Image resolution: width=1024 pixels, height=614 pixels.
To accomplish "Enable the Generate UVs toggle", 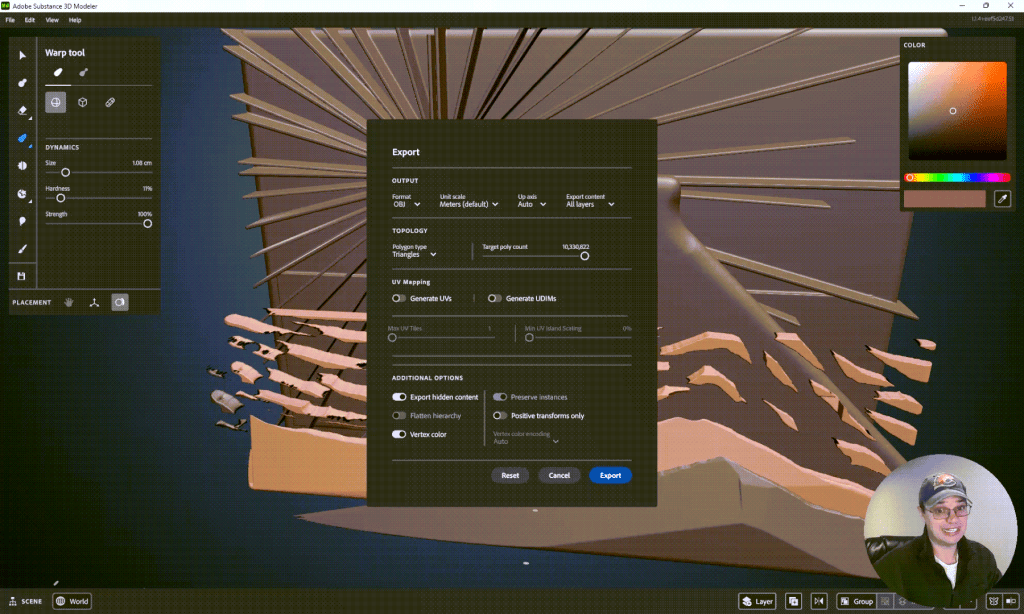I will click(x=399, y=298).
